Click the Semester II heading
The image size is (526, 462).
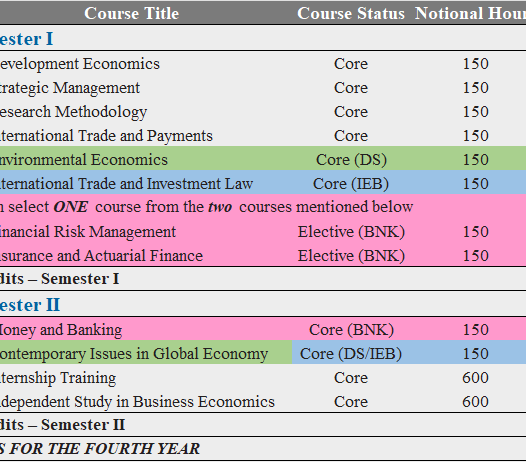point(30,305)
